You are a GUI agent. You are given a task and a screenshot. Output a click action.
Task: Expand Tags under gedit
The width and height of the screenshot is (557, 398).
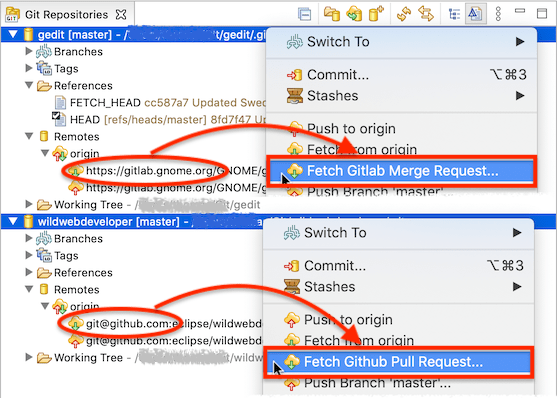(29, 68)
